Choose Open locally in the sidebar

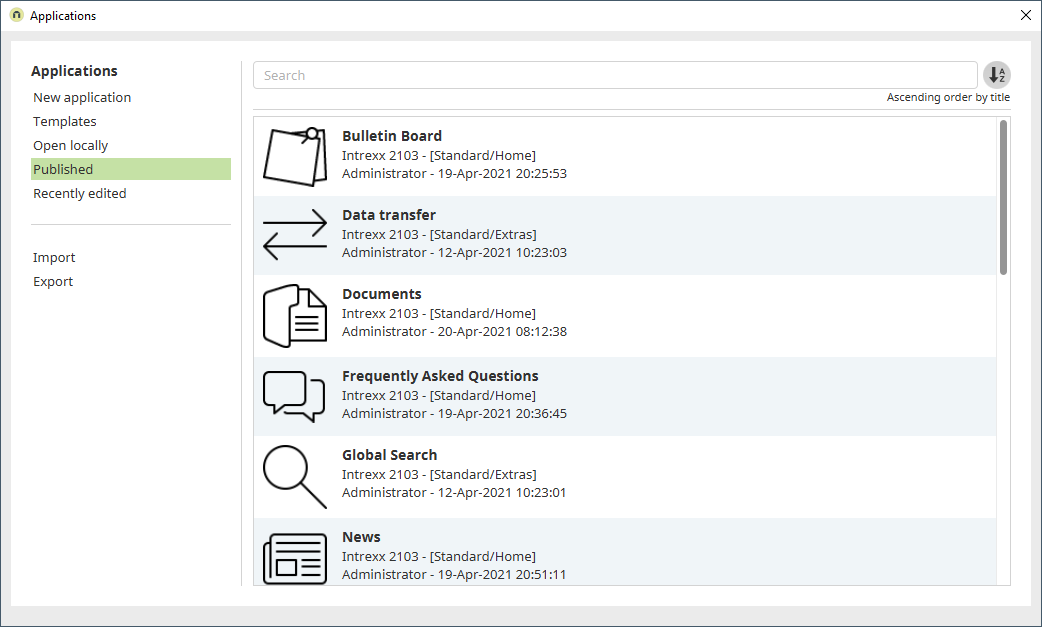[x=70, y=145]
